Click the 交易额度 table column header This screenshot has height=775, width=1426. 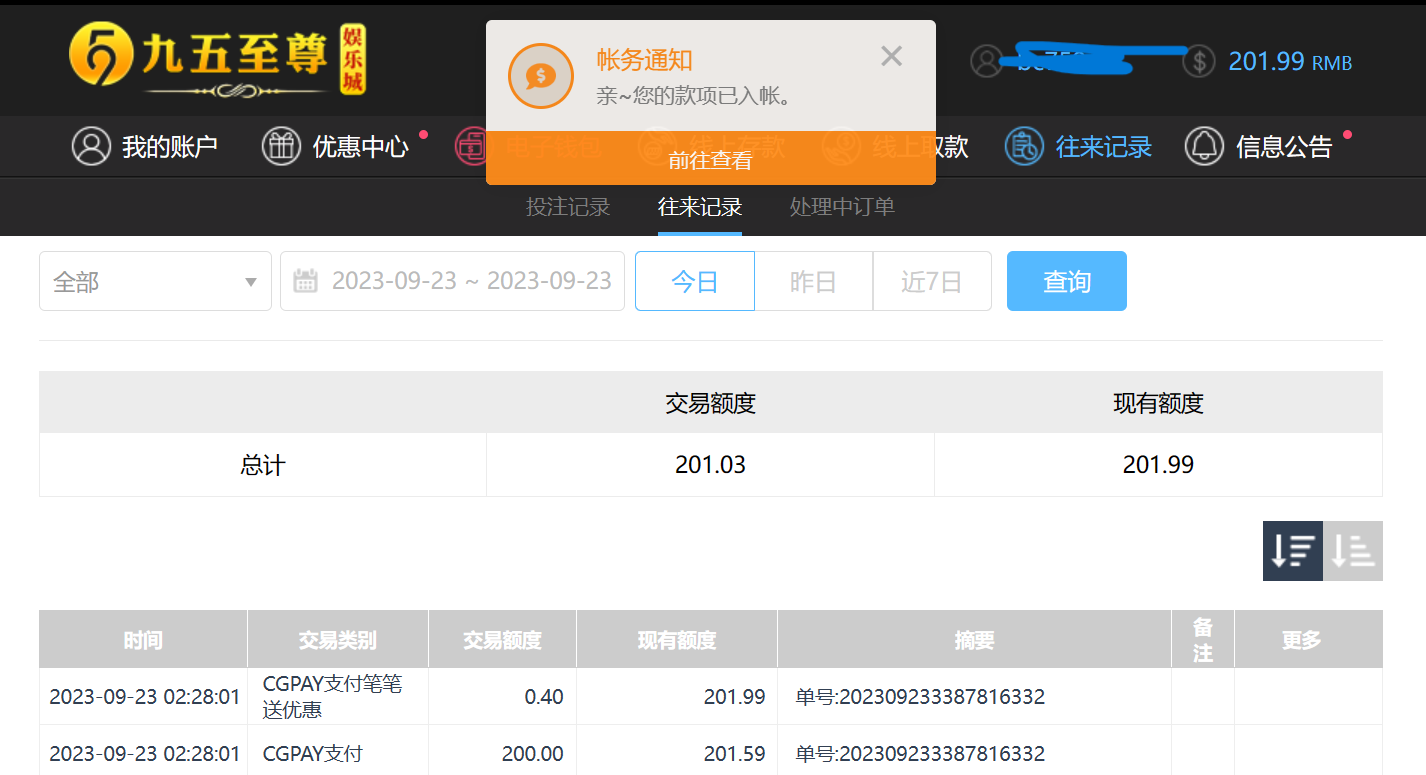pyautogui.click(x=502, y=640)
